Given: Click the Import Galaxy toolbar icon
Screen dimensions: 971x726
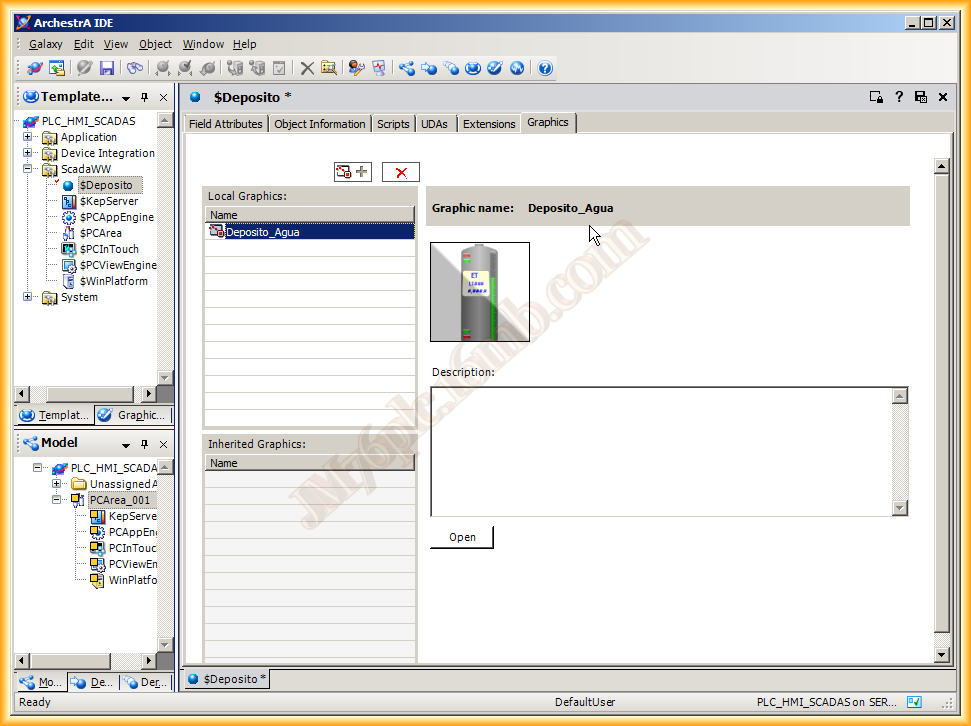Looking at the screenshot, I should pos(57,68).
